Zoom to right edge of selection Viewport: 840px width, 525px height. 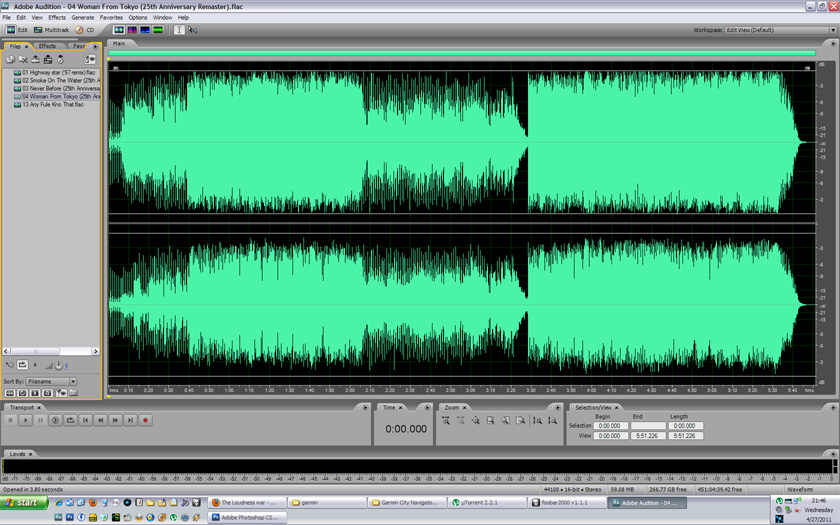coord(521,421)
